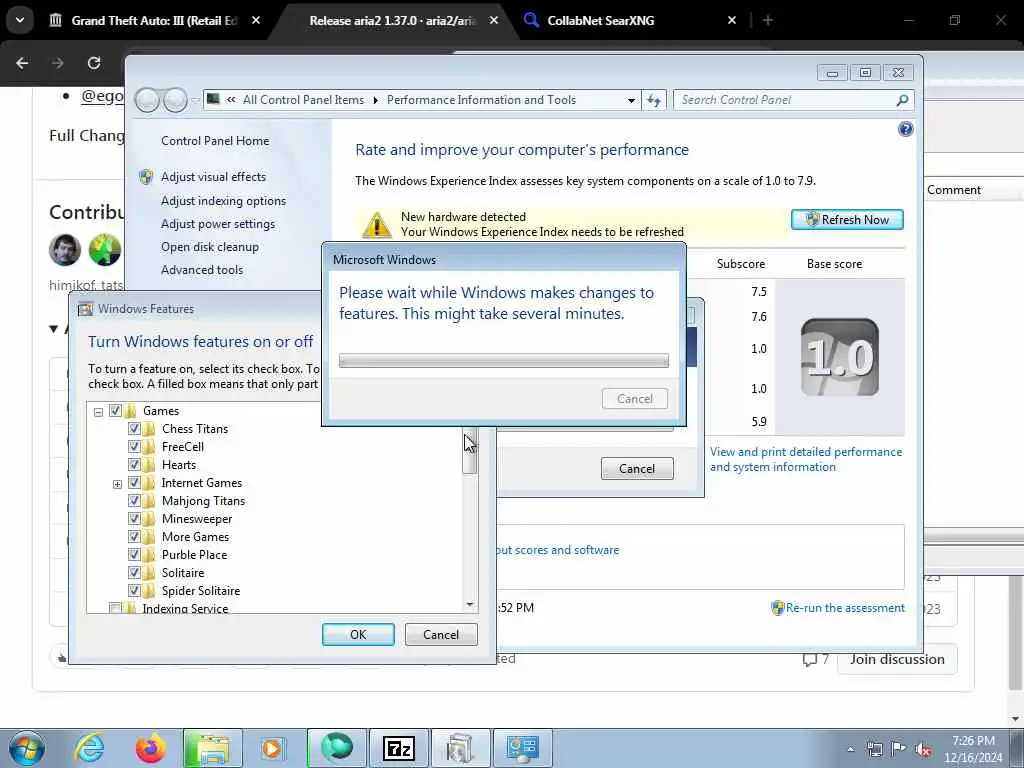Image resolution: width=1024 pixels, height=768 pixels.
Task: Click the browser forward arrow
Action: [x=57, y=63]
